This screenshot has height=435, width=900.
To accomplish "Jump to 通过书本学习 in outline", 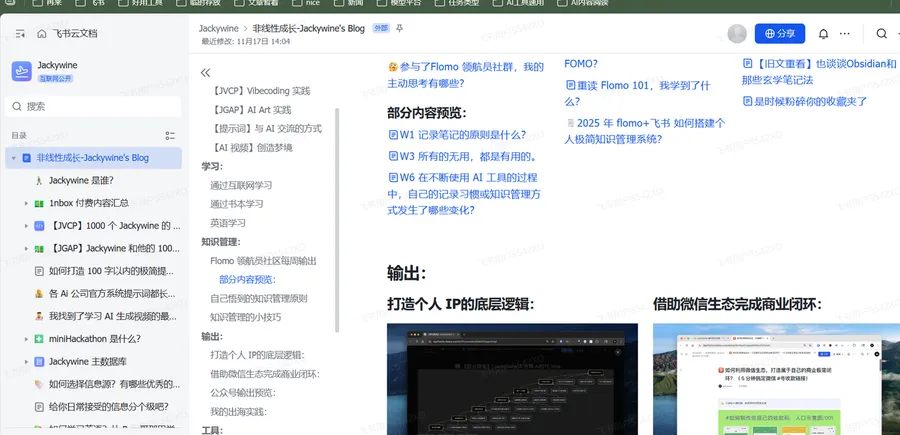I will coord(236,204).
